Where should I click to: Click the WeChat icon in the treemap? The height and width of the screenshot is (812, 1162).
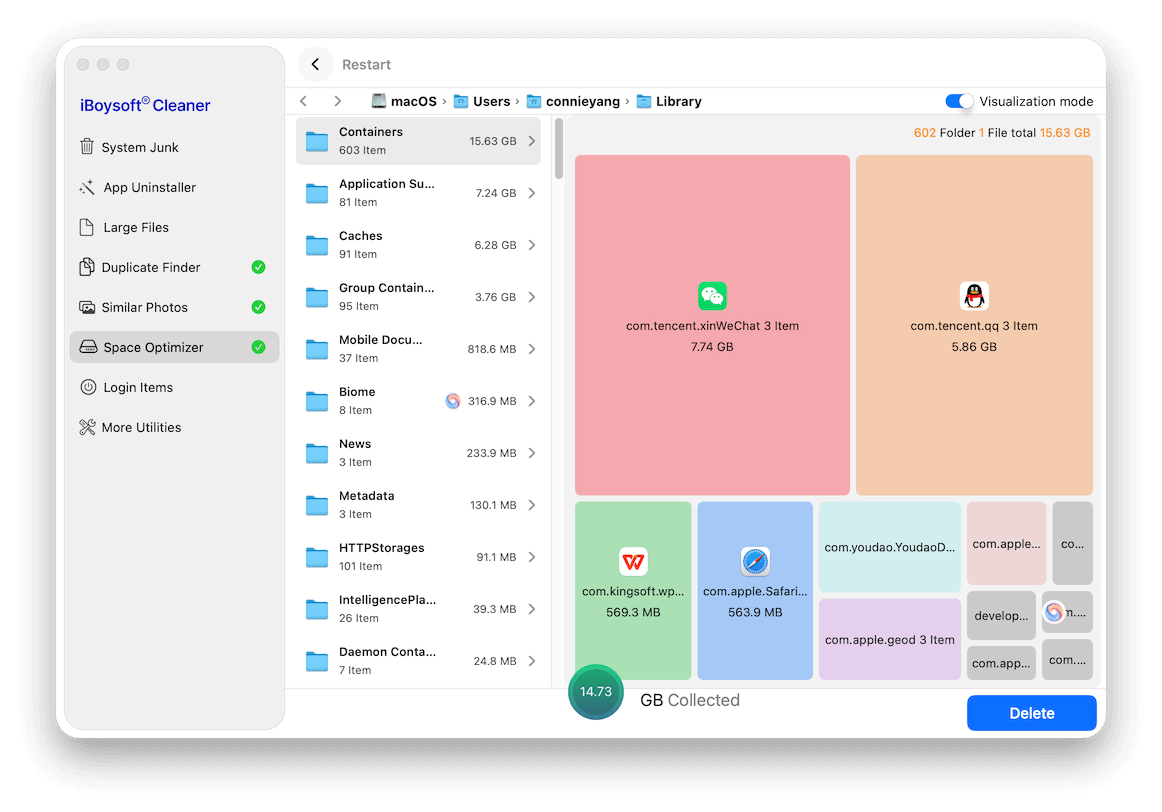(x=711, y=296)
